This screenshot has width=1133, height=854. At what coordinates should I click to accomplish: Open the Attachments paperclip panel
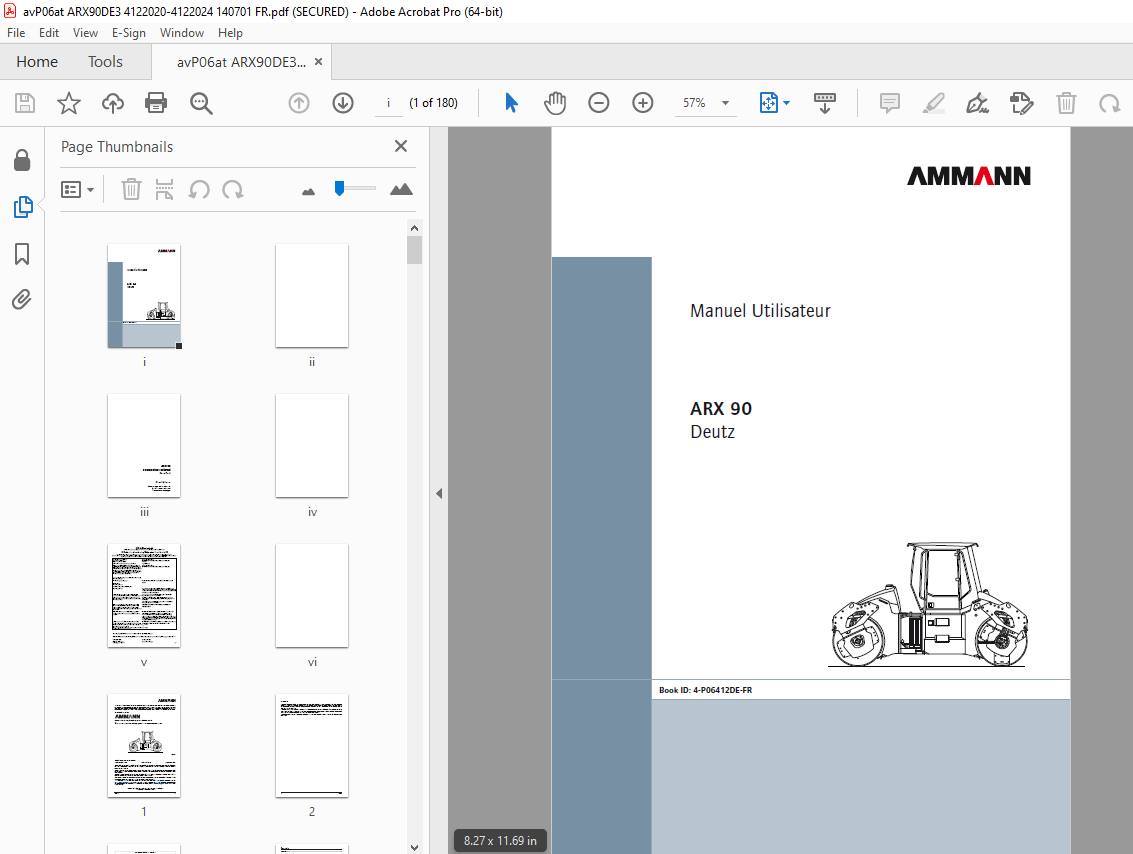point(22,299)
